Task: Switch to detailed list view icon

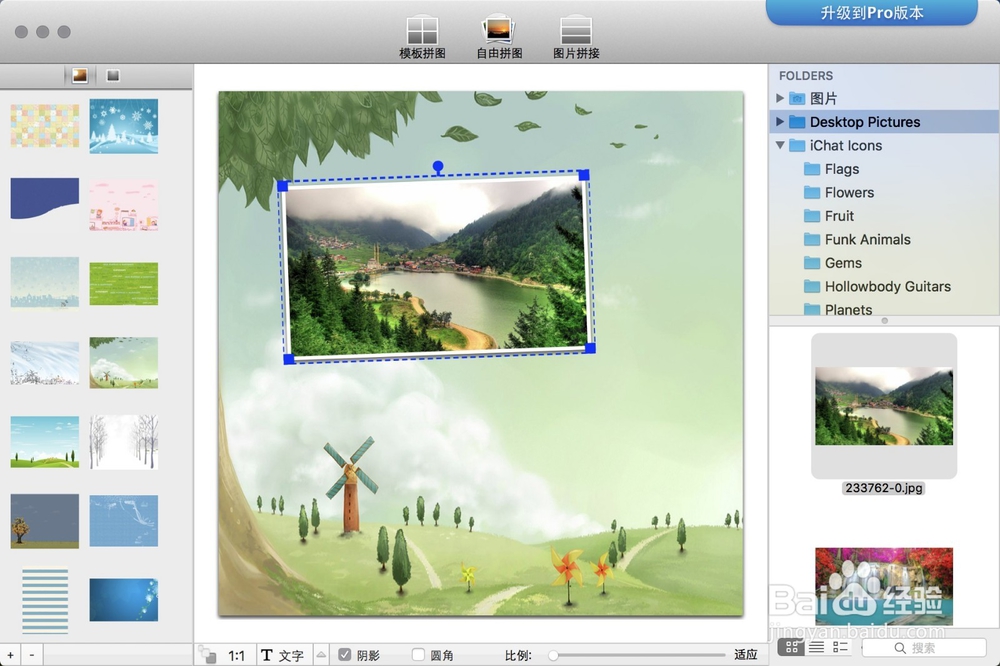Action: coord(841,648)
